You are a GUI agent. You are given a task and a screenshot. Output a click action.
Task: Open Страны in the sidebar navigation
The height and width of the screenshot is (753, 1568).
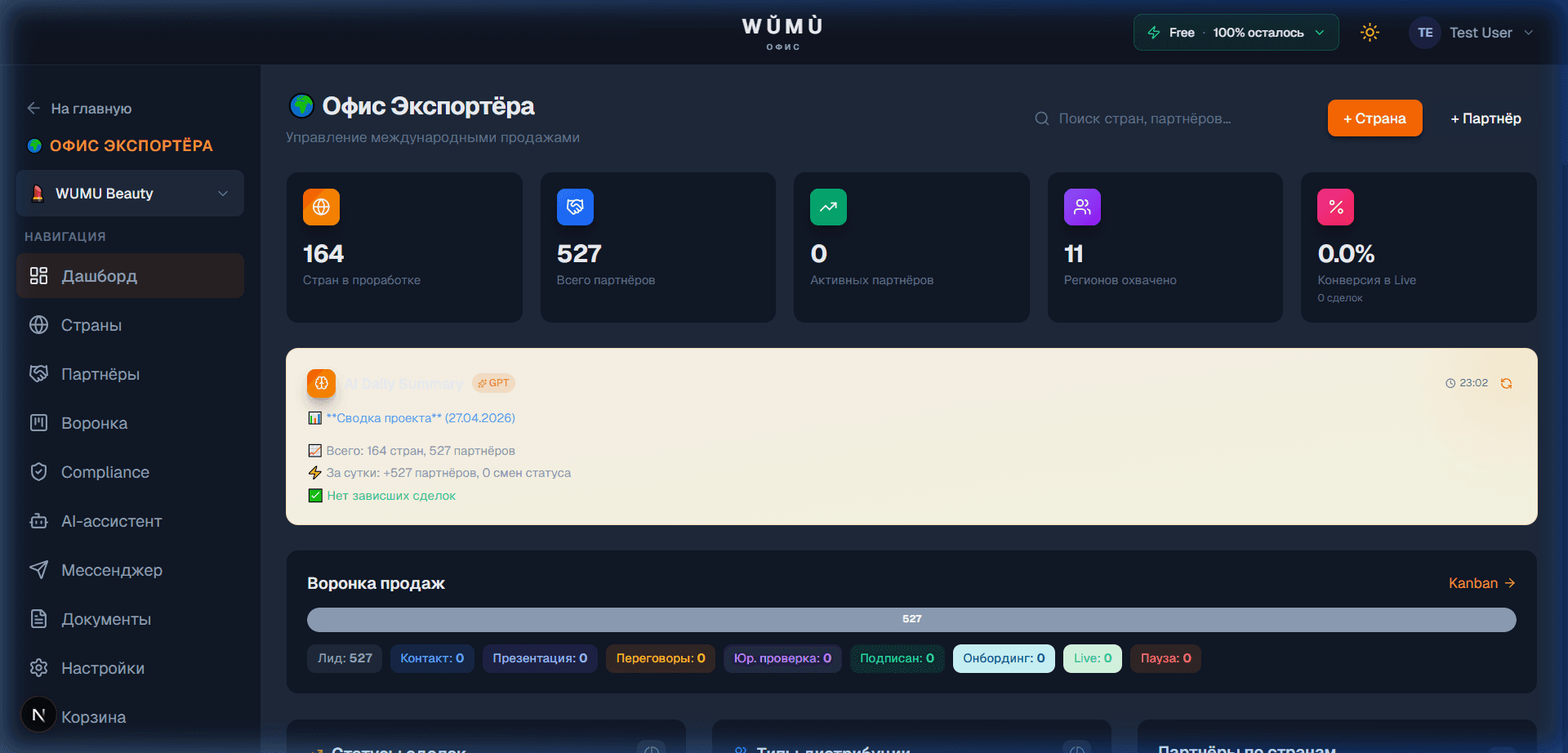(91, 325)
